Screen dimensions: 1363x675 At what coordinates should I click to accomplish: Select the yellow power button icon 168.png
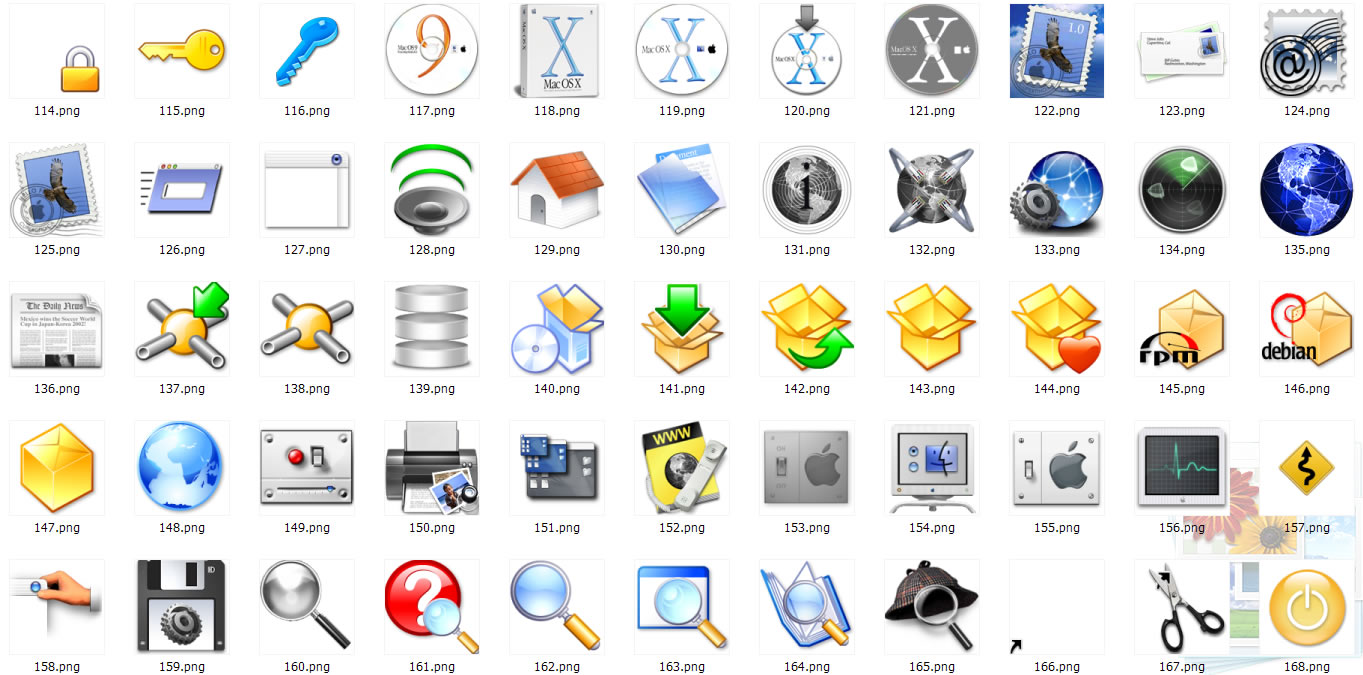[x=1307, y=607]
